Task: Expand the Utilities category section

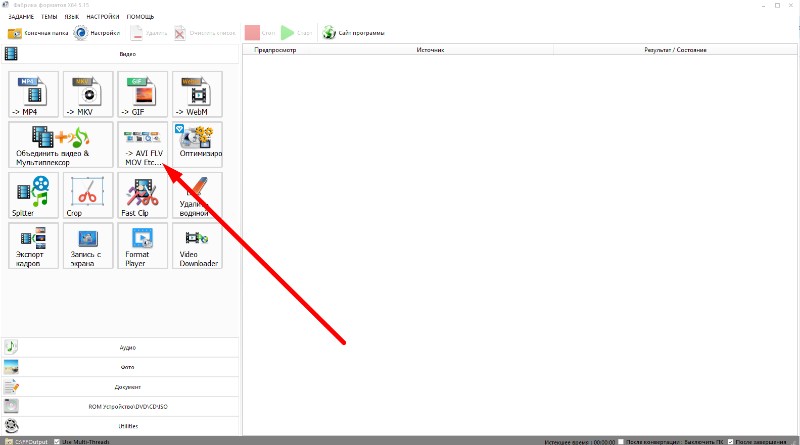Action: [x=120, y=426]
